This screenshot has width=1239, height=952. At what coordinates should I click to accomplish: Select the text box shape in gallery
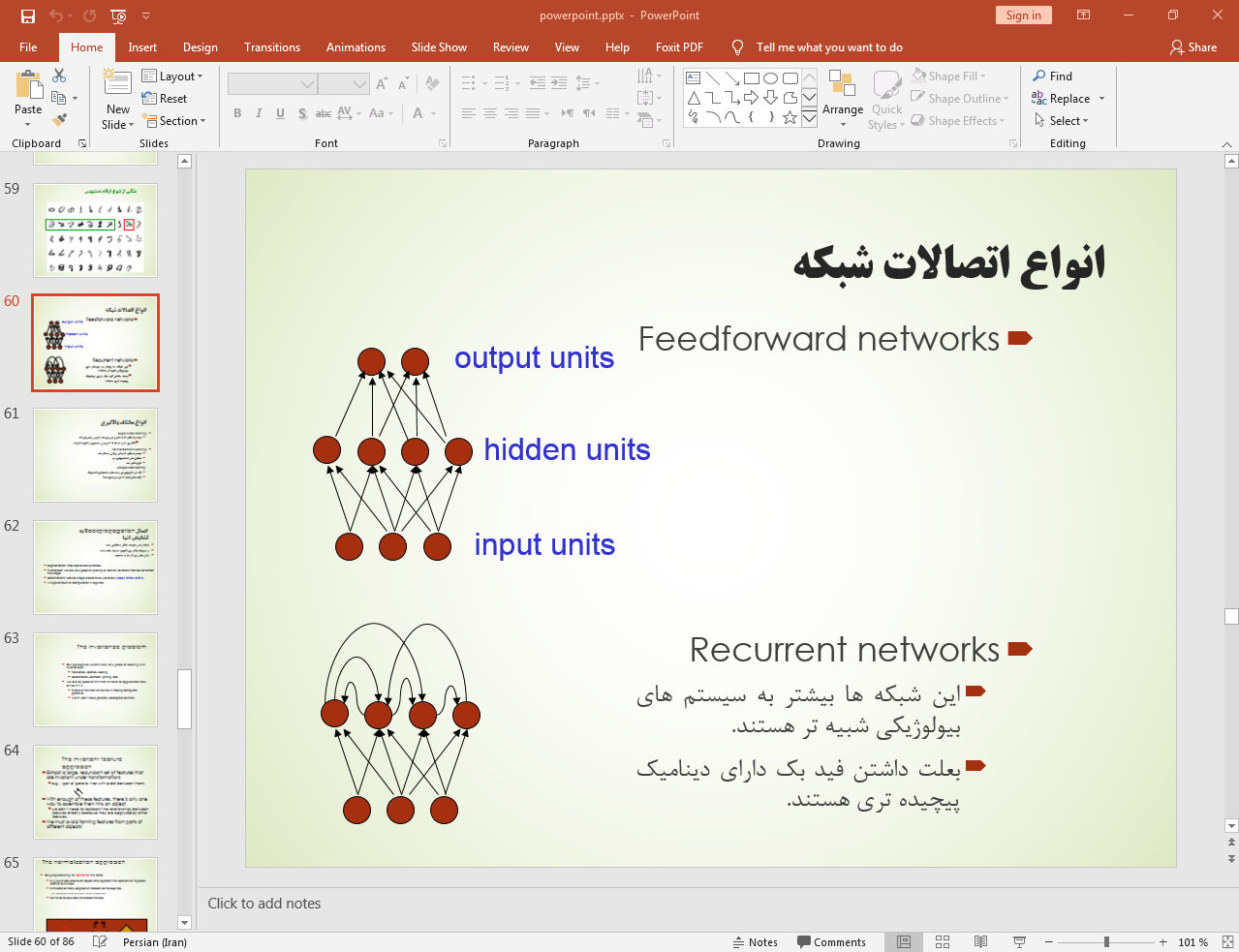click(693, 77)
